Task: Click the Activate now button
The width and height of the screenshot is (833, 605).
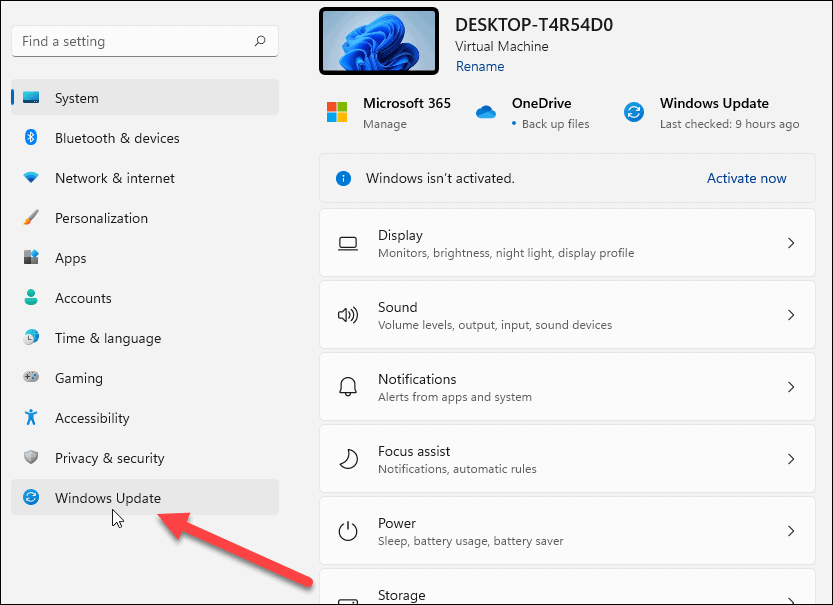Action: [746, 178]
